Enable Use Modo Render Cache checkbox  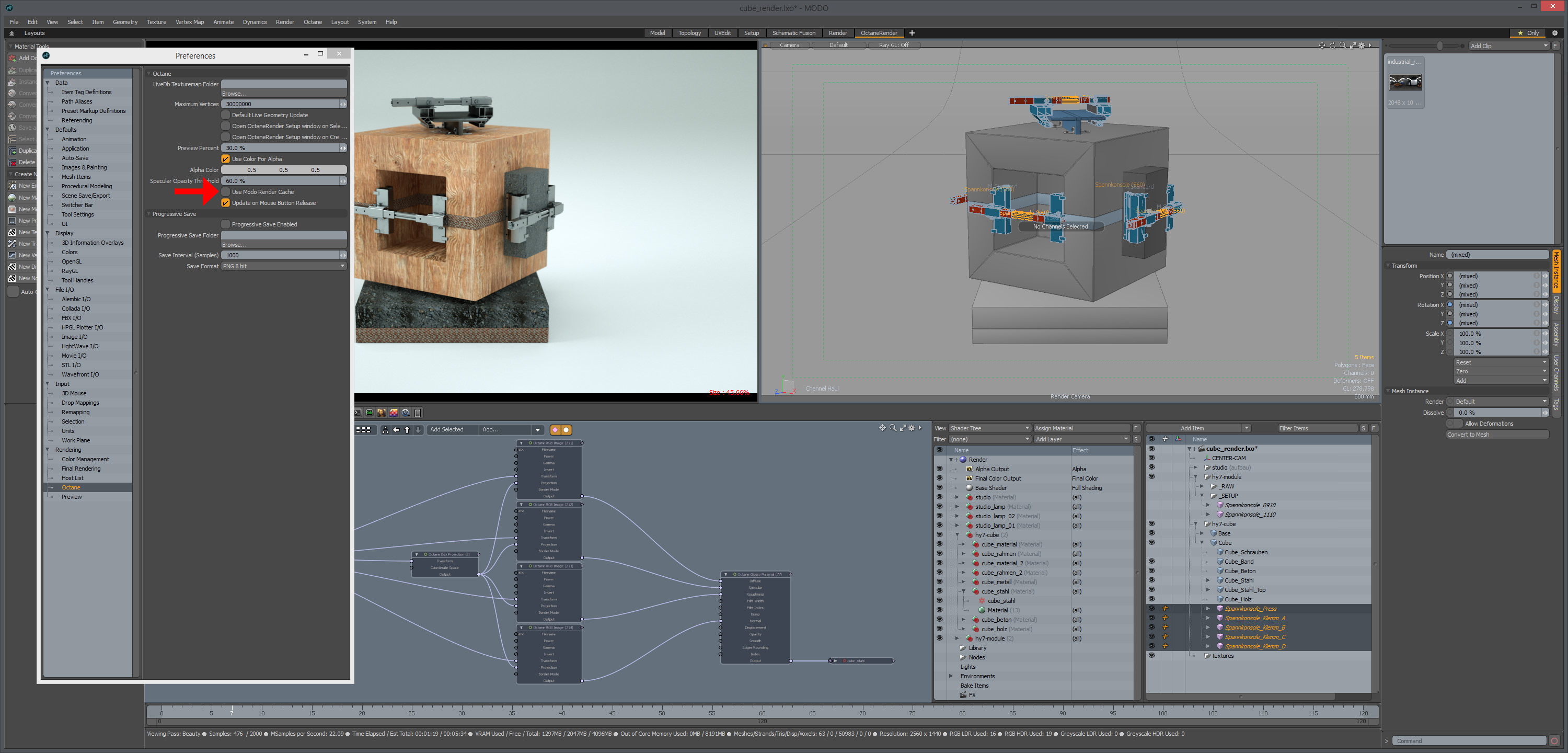coord(226,192)
